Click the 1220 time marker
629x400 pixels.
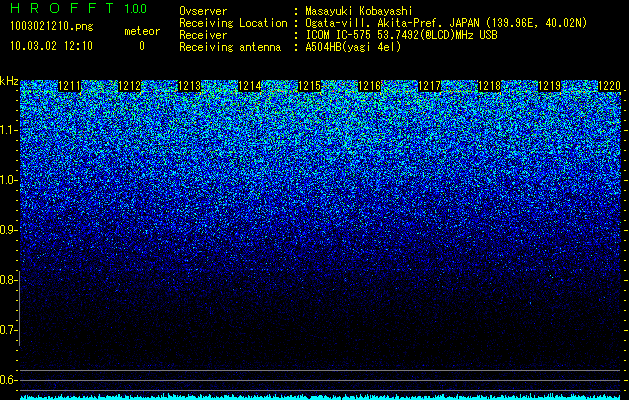click(609, 86)
